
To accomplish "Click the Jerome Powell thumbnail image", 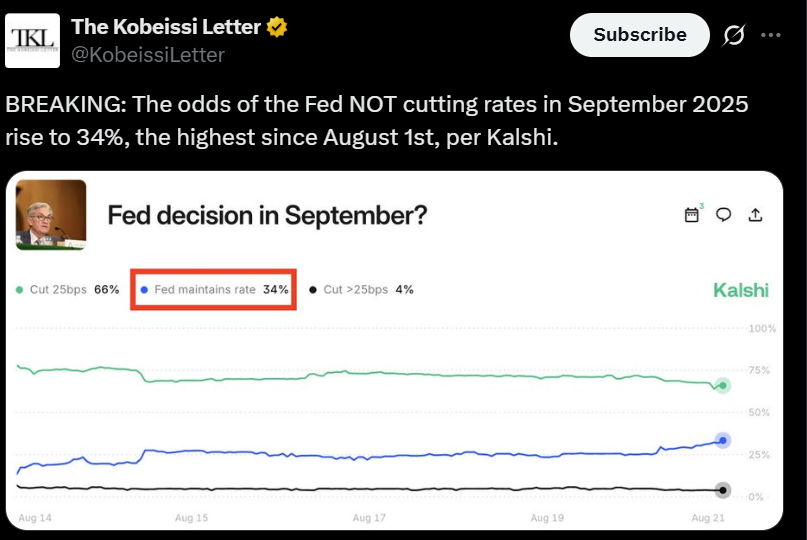I will point(51,215).
